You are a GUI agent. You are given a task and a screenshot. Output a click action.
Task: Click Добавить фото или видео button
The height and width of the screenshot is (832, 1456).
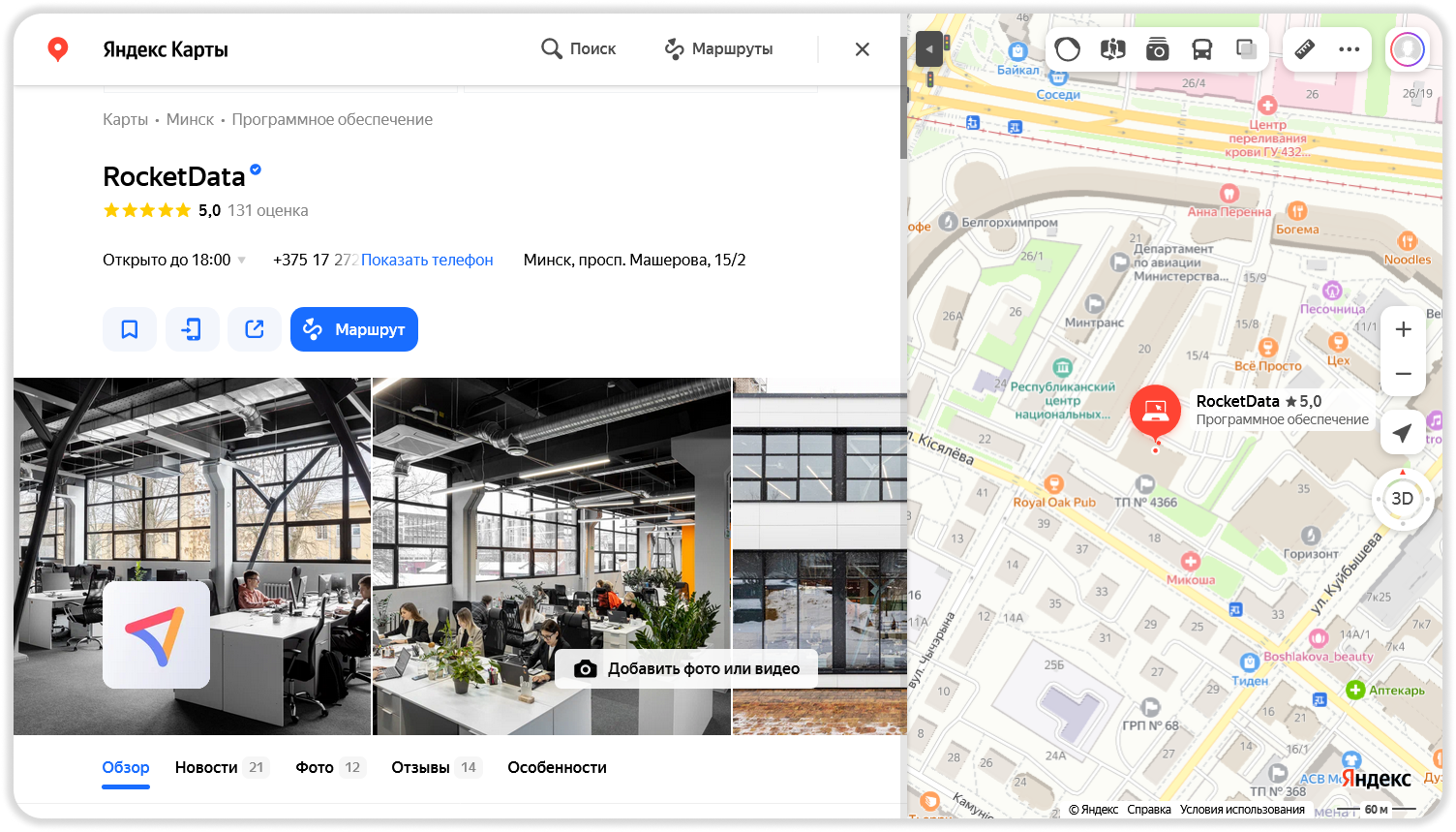tap(686, 668)
